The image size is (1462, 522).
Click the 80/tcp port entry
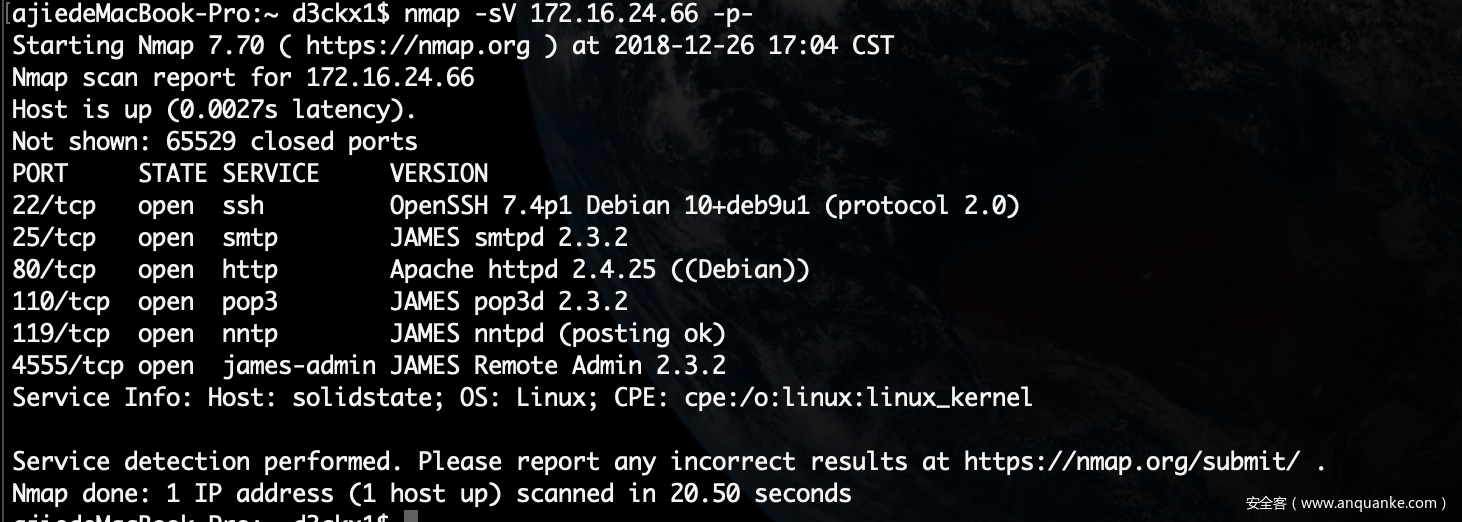tap(54, 270)
